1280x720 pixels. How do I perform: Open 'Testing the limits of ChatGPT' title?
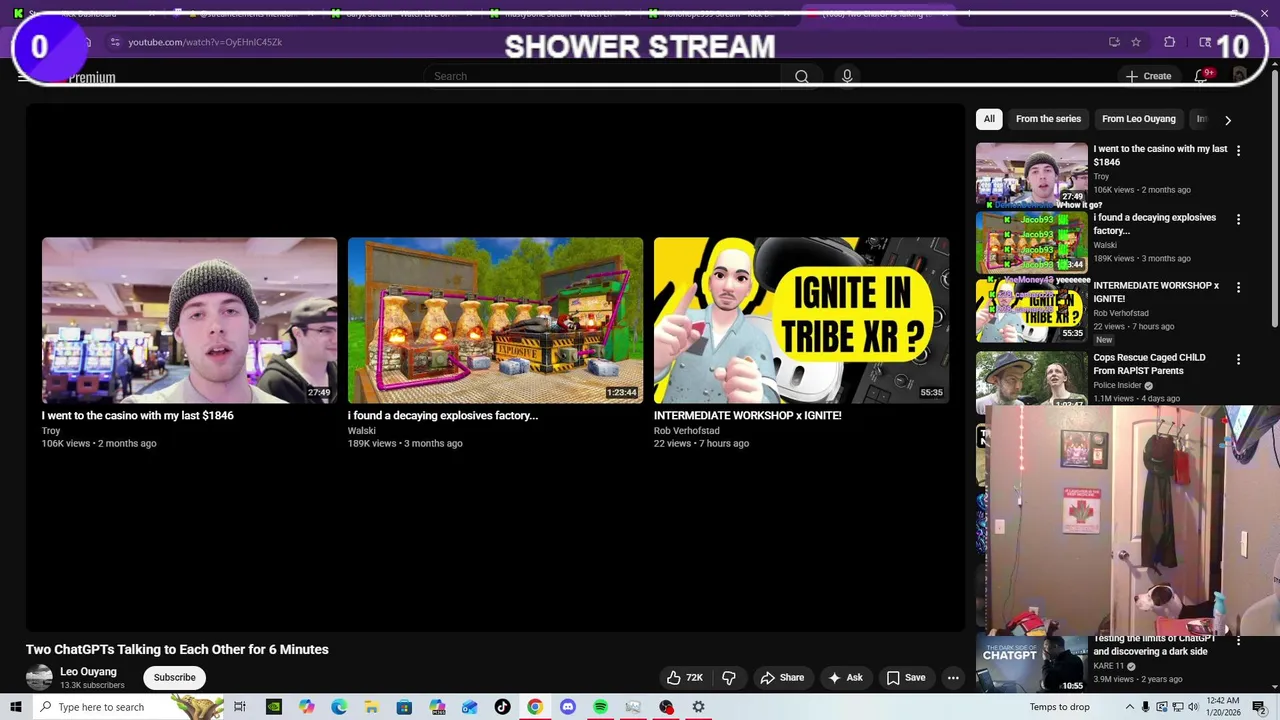pyautogui.click(x=1154, y=645)
